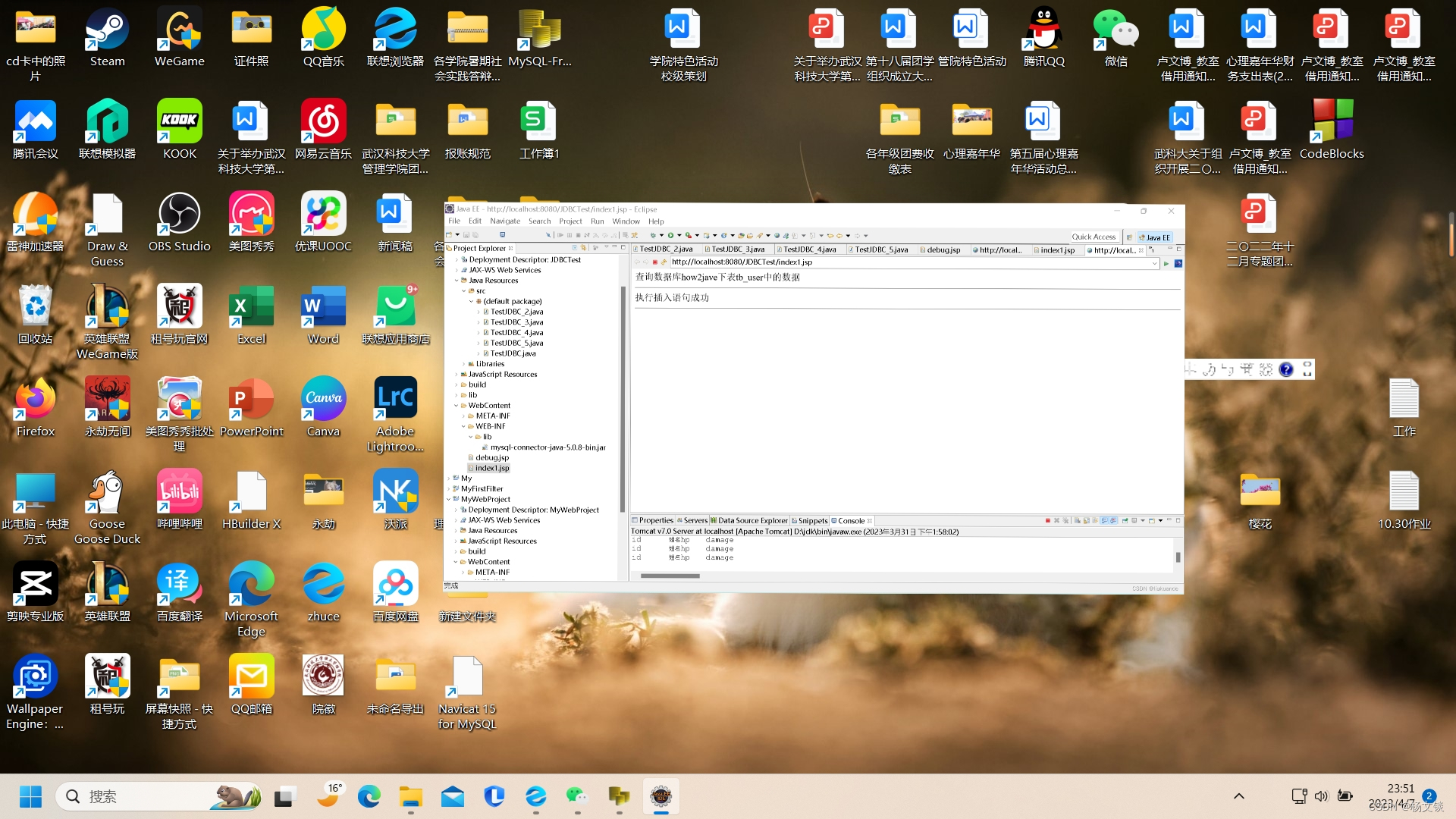Switch to the Properties view tab

point(652,520)
